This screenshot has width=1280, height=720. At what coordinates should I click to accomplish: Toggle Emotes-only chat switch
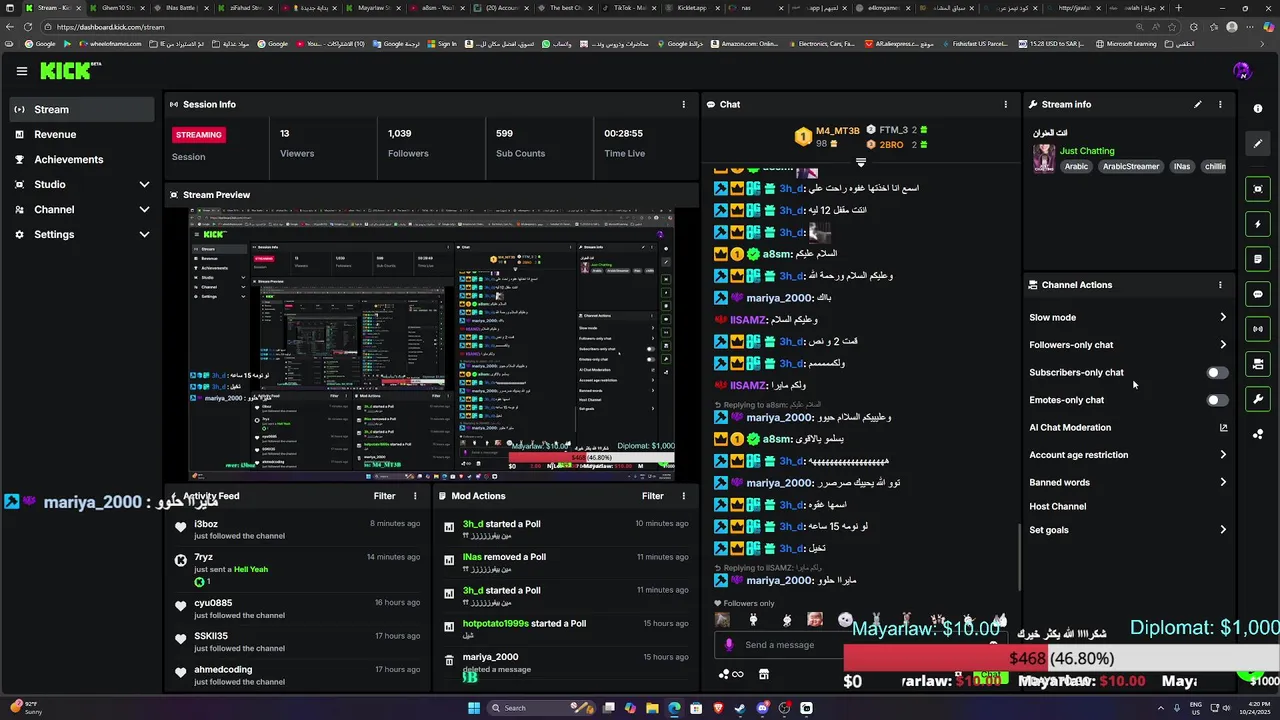(x=1217, y=400)
